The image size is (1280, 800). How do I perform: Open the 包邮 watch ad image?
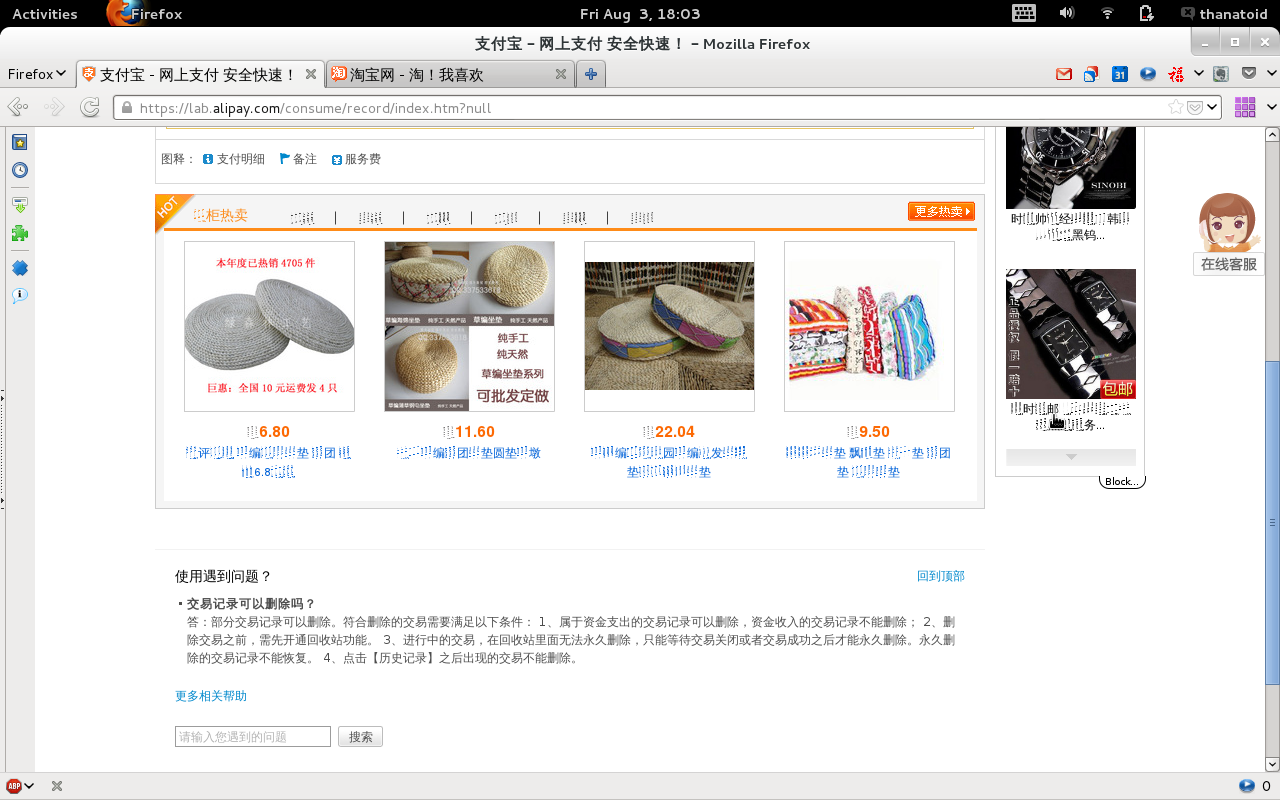point(1070,334)
